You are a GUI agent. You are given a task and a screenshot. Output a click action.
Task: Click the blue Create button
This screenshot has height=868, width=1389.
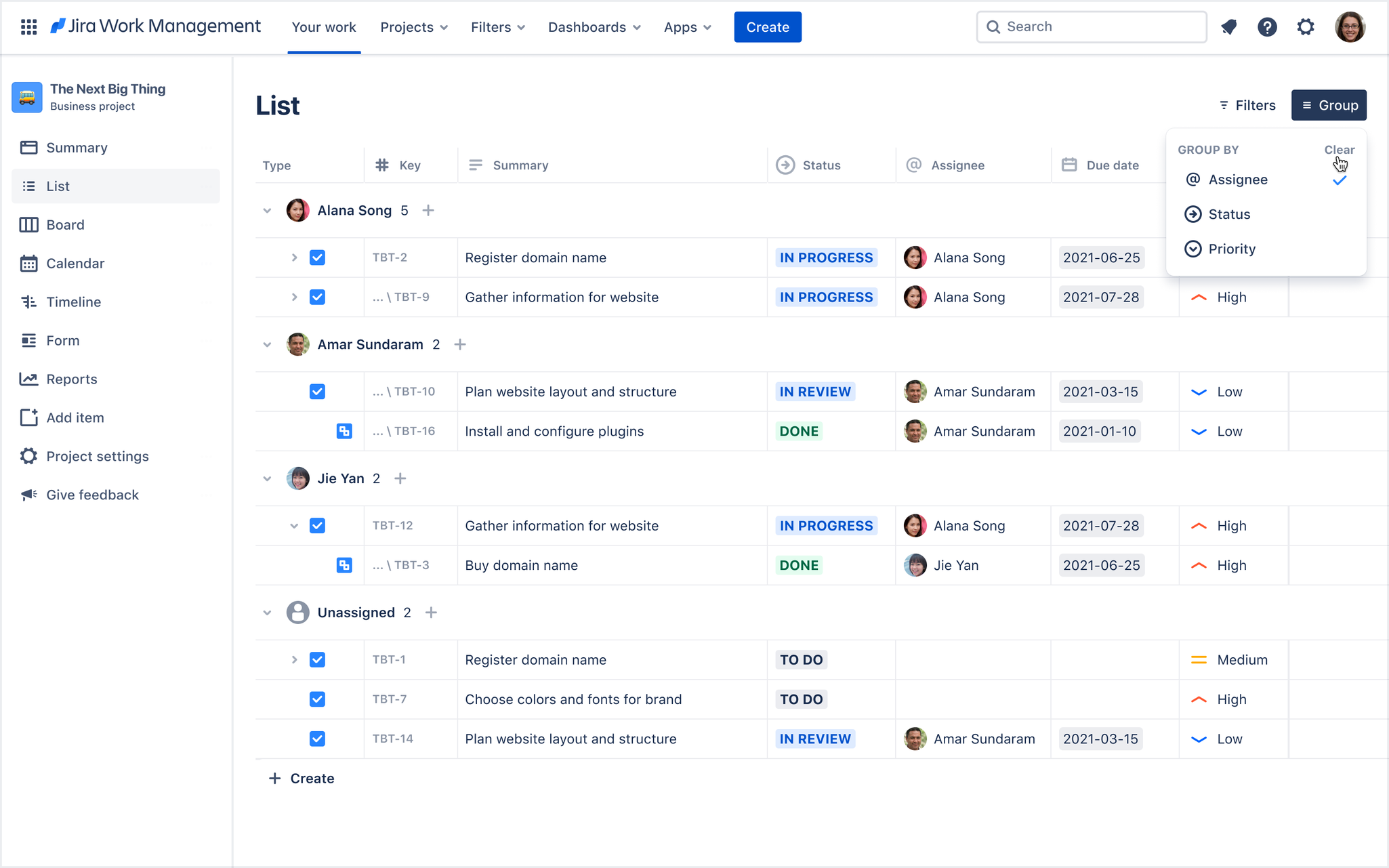[x=767, y=27]
